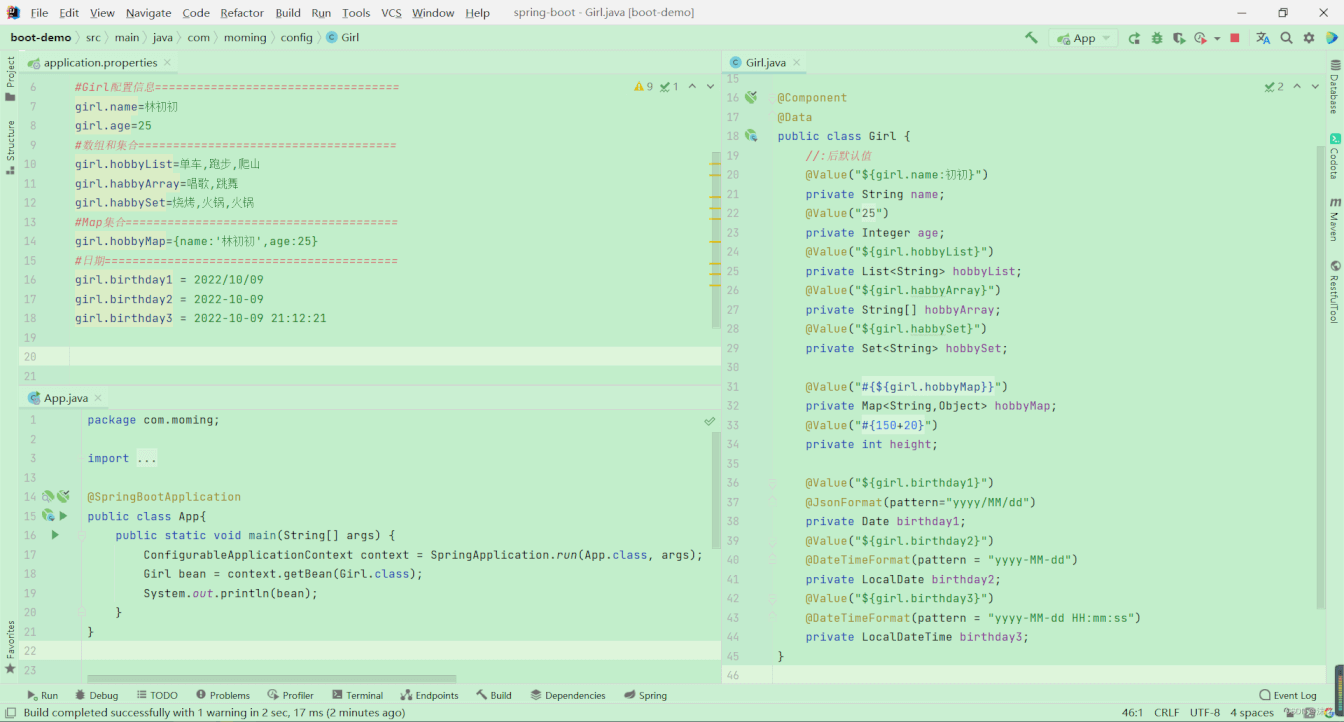1344x722 pixels.
Task: Click run gutter arrow beside main method
Action: [x=55, y=535]
